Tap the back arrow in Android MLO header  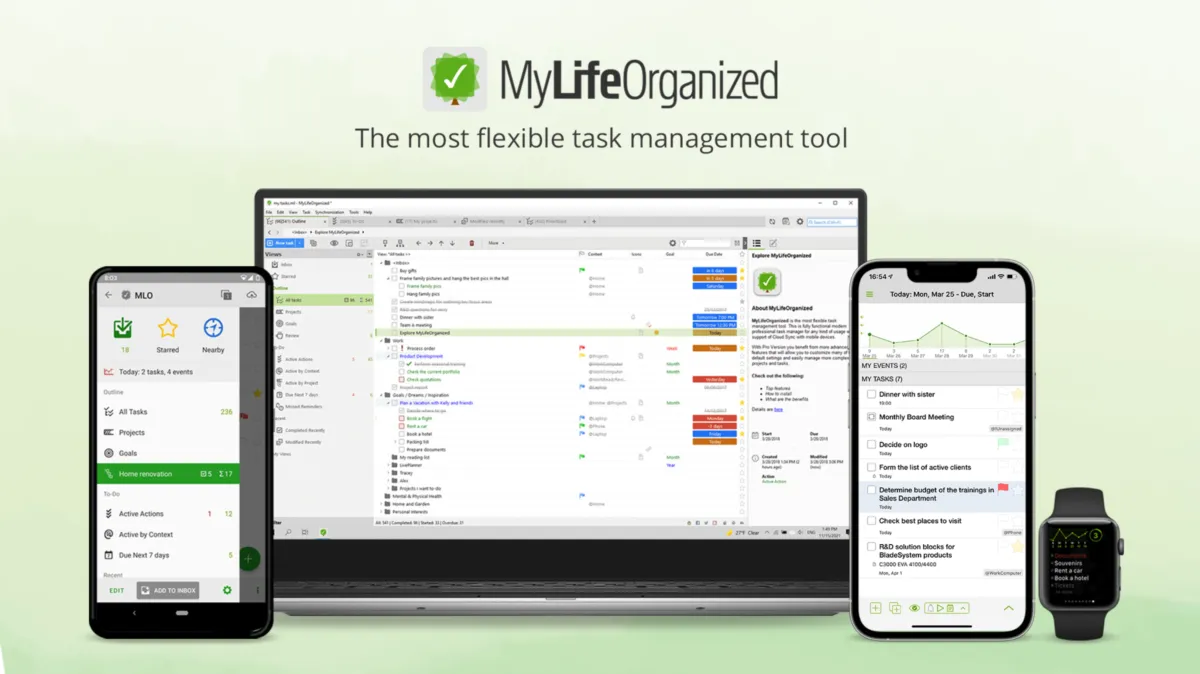click(x=109, y=295)
